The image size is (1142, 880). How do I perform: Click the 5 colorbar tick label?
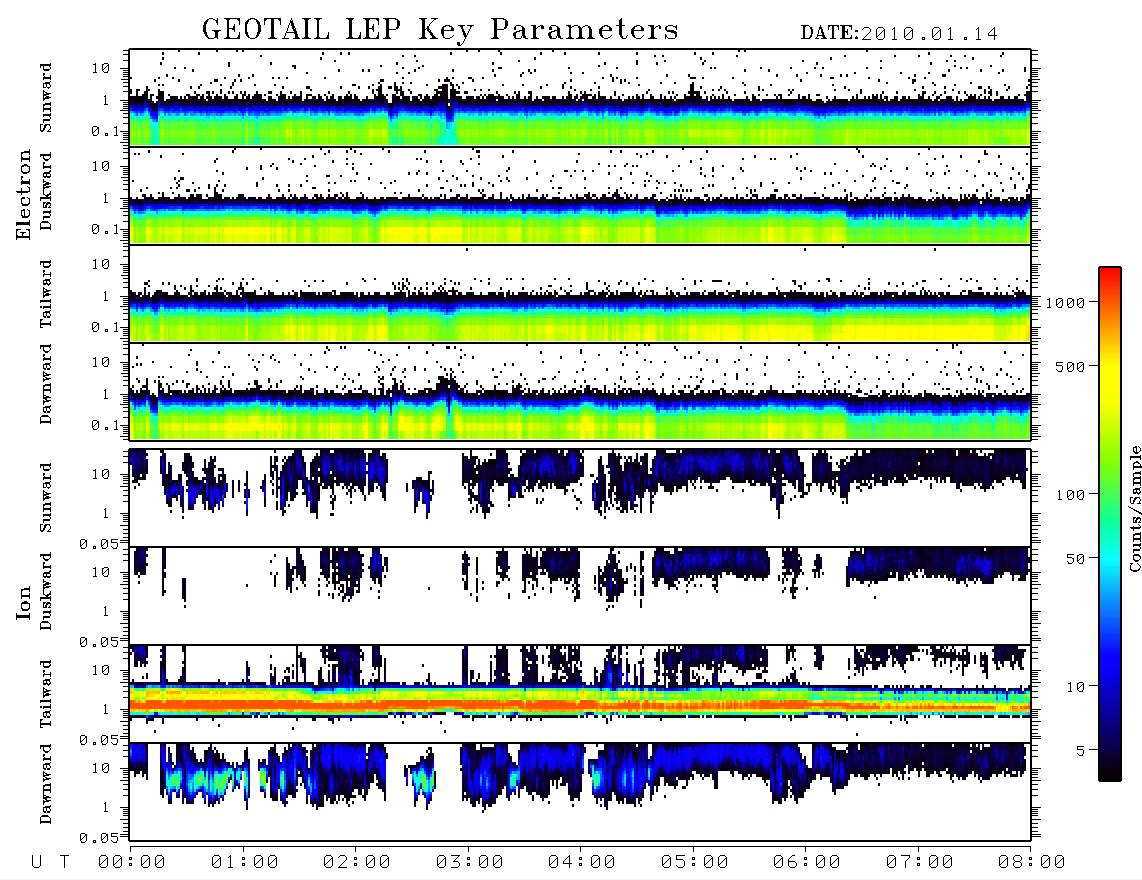(1081, 750)
